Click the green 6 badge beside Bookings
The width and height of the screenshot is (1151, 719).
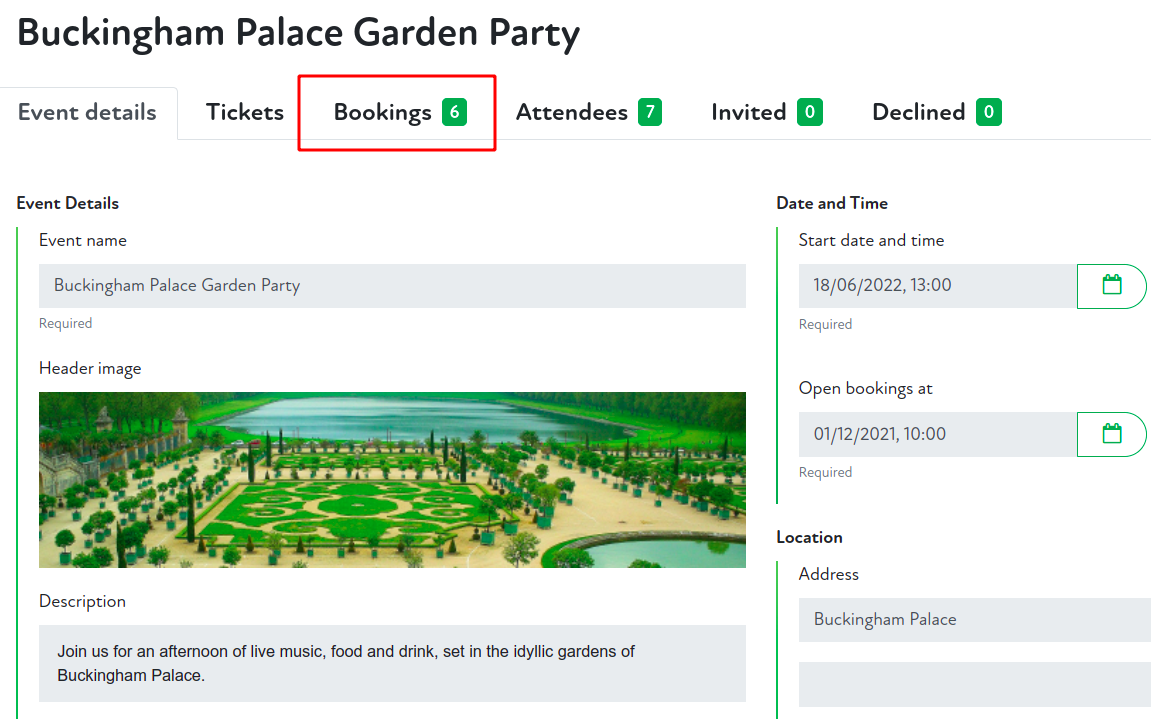click(x=454, y=112)
